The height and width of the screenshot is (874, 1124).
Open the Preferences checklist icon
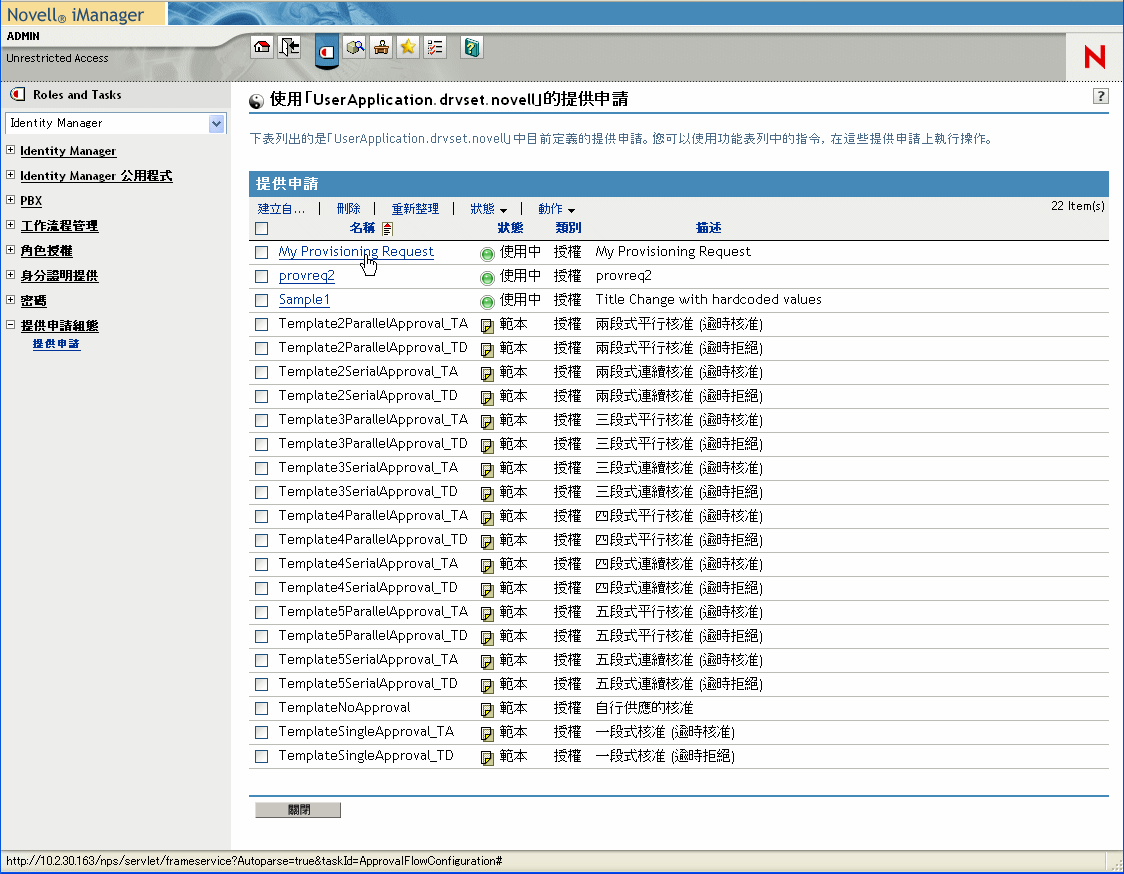[434, 47]
